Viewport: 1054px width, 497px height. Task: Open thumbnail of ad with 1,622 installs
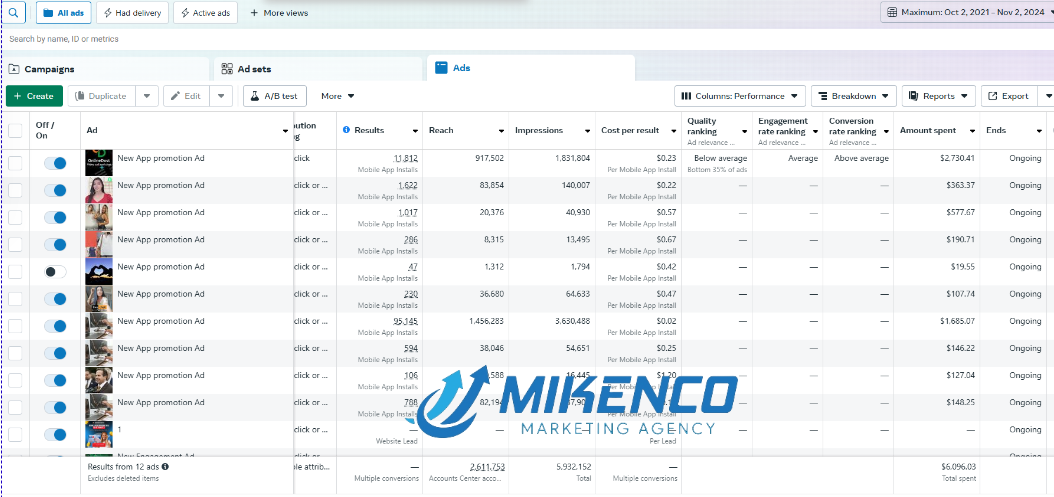98,190
